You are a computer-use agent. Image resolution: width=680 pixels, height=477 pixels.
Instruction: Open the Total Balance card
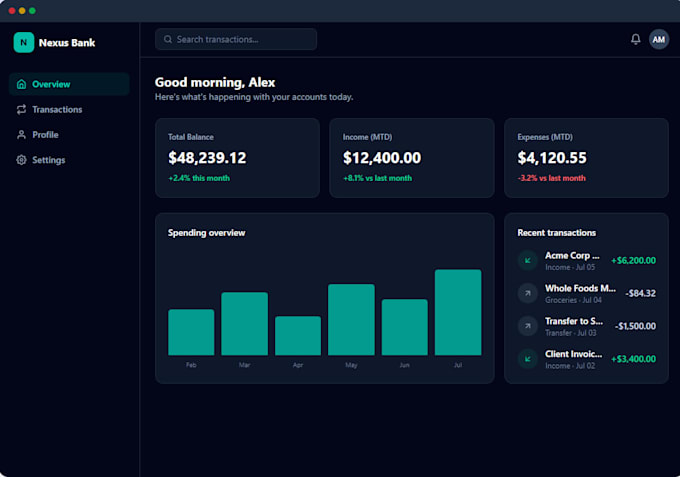238,158
